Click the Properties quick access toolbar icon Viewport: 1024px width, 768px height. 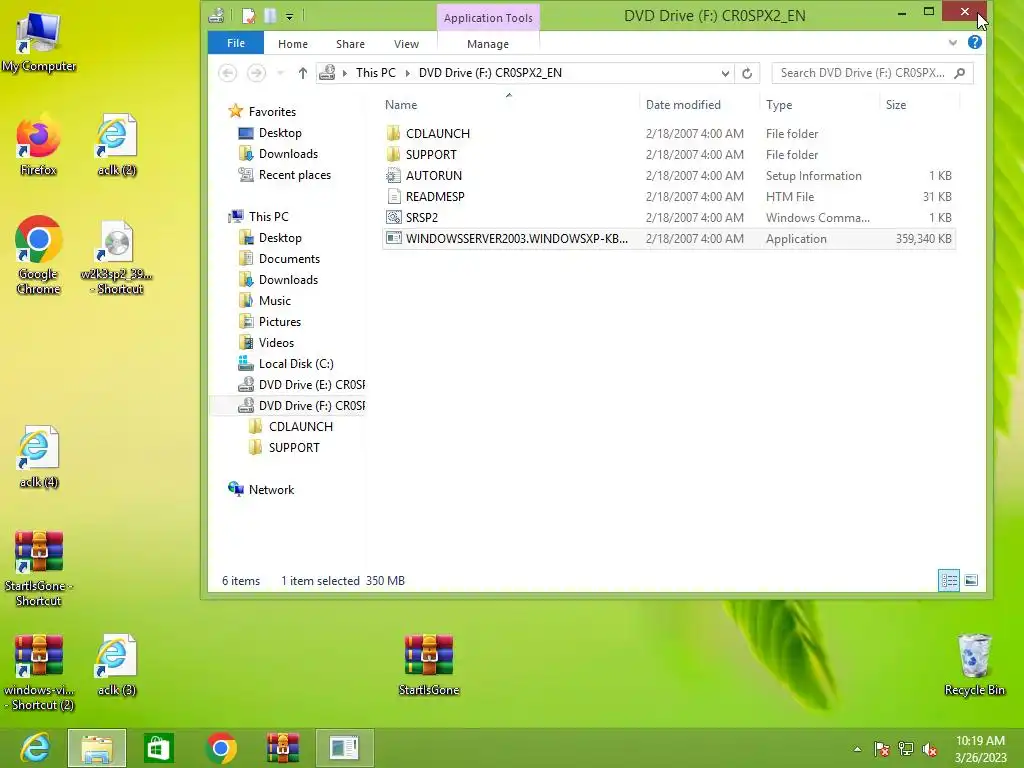pyautogui.click(x=248, y=15)
